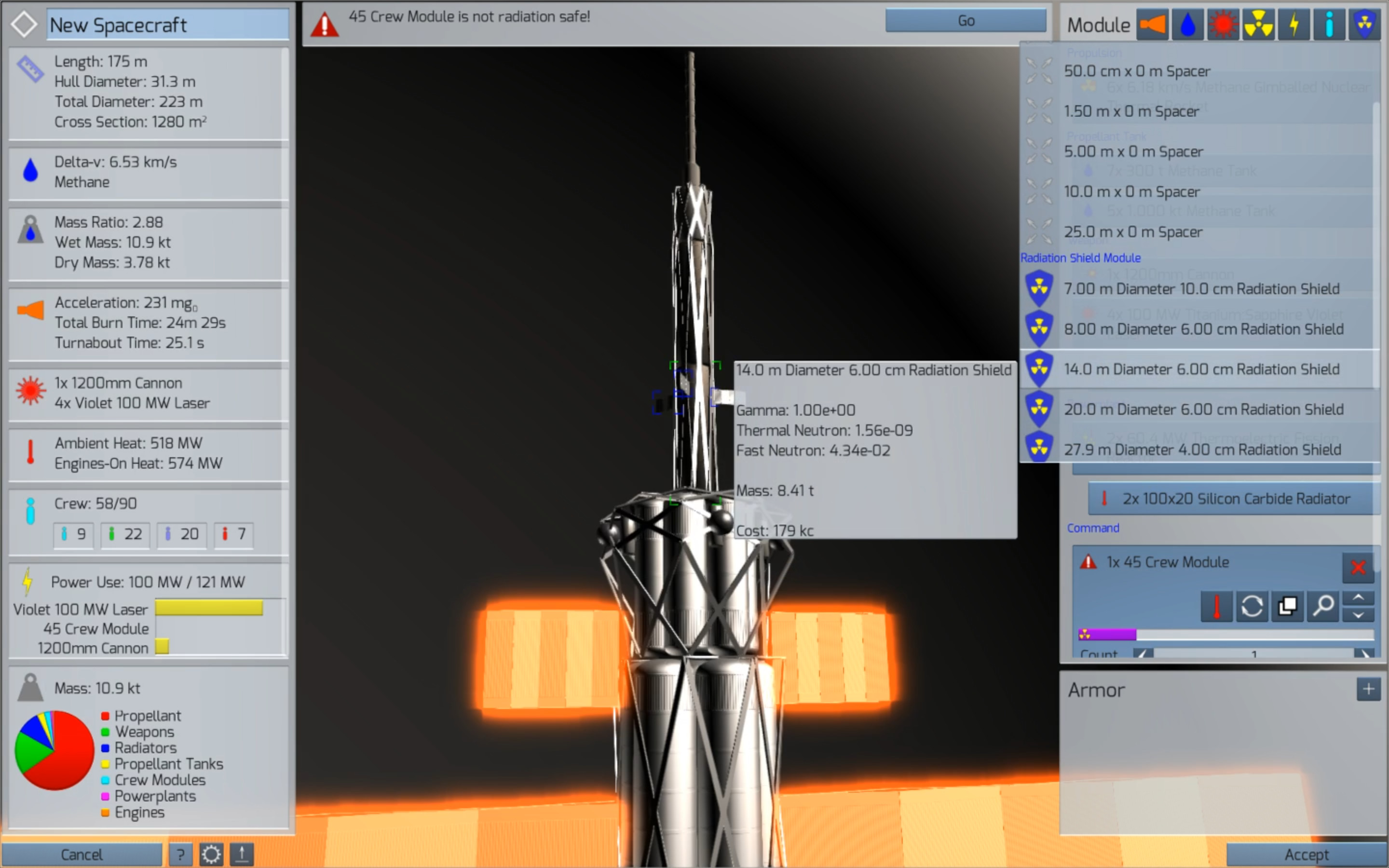Select the engine module category icon
1389x868 pixels.
(x=1153, y=24)
